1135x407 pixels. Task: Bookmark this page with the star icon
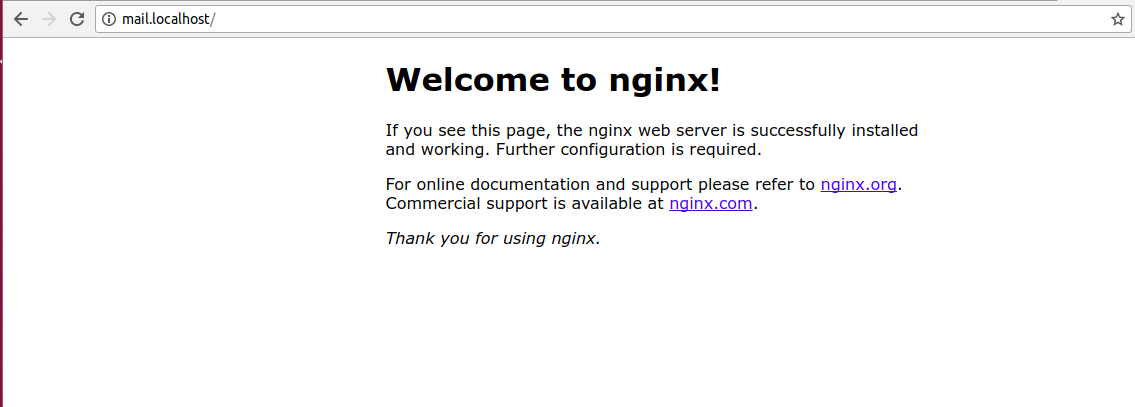pyautogui.click(x=1118, y=20)
